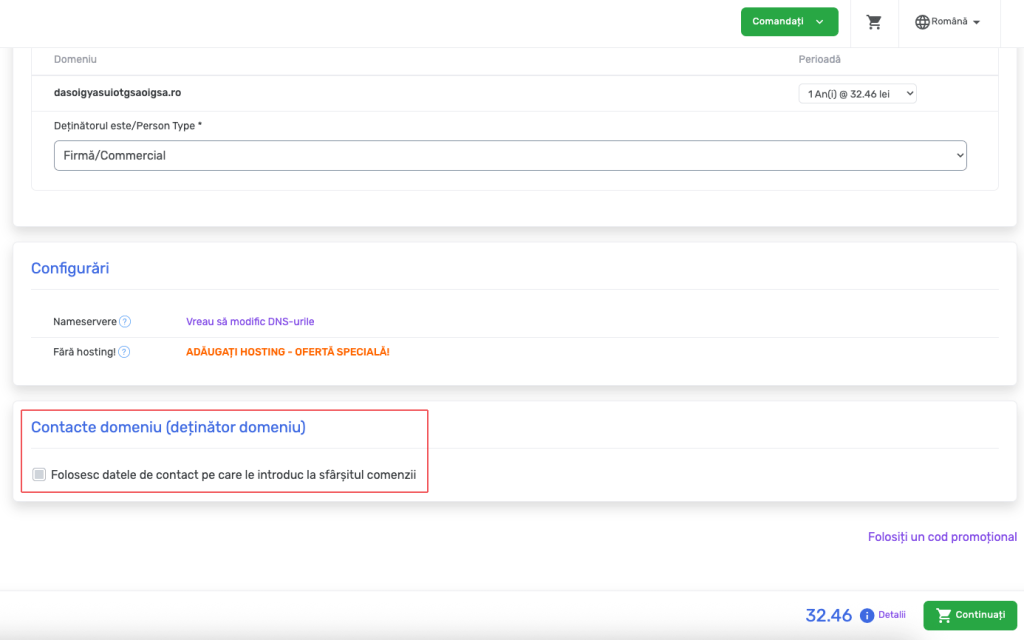Open the shopping cart icon in the top bar
The width and height of the screenshot is (1024, 640).
874,22
